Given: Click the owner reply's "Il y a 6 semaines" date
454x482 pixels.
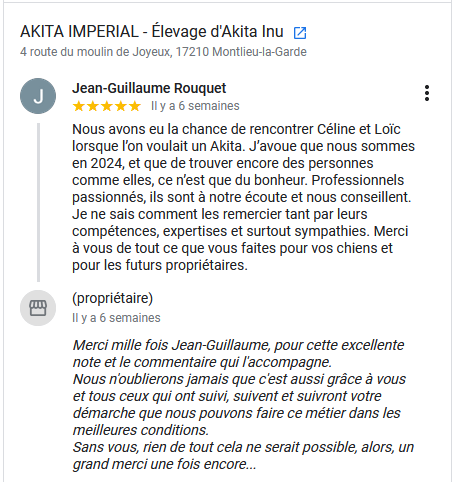Looking at the screenshot, I should [116, 318].
